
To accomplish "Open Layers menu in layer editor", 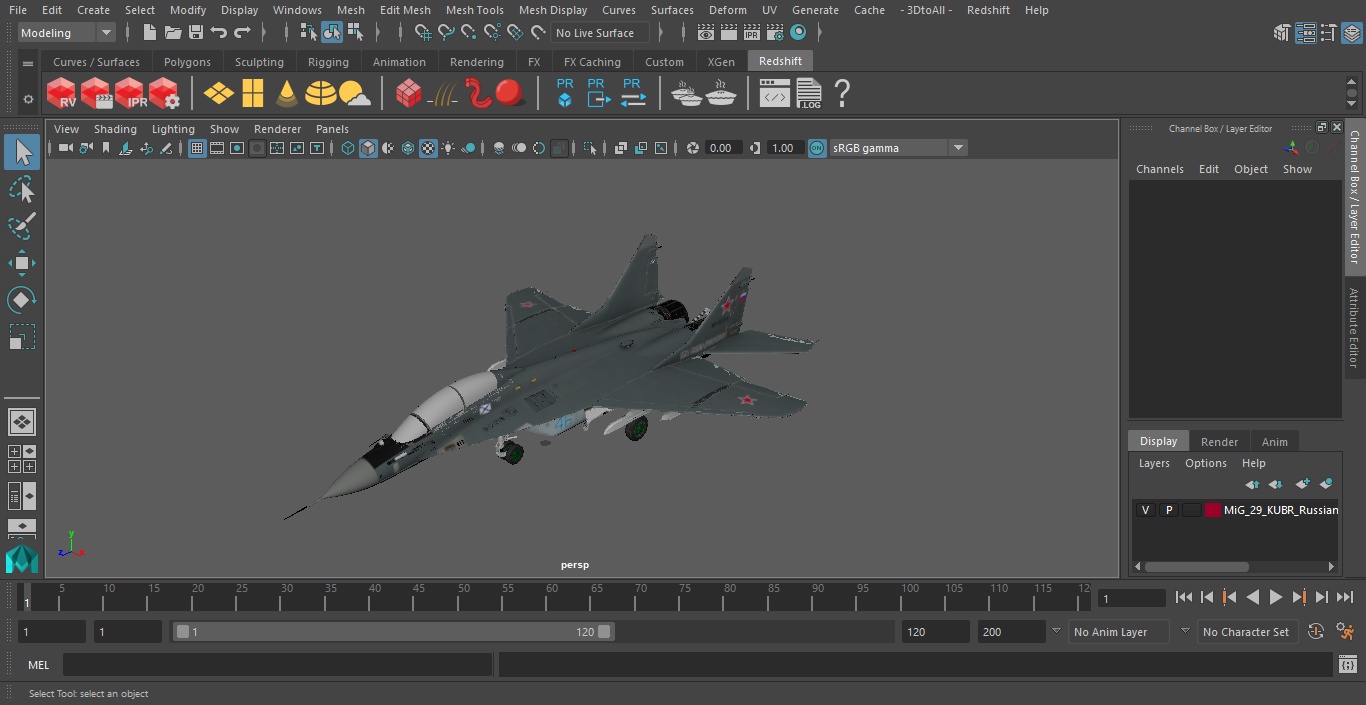I will click(1154, 463).
